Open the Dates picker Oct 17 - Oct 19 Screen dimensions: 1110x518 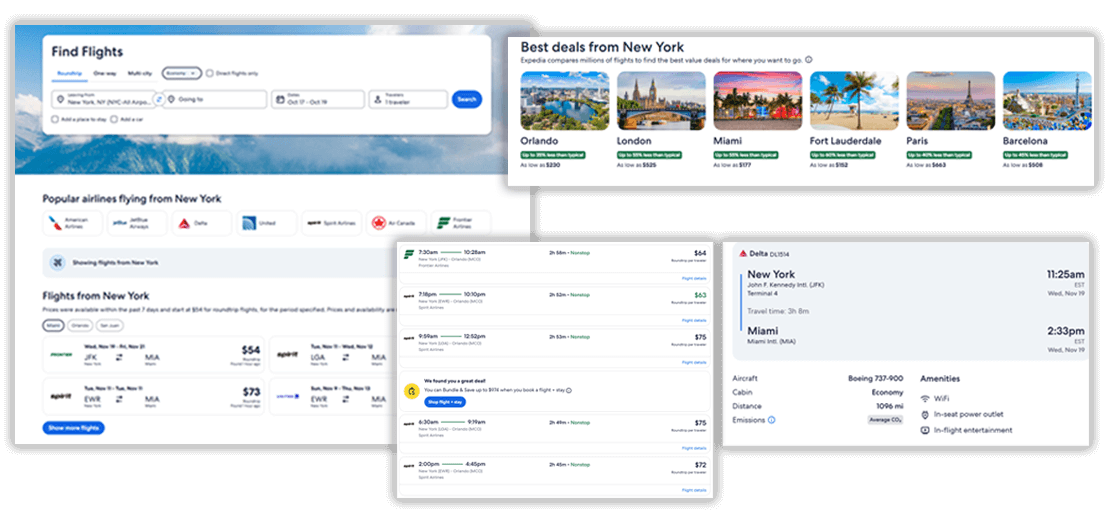click(x=317, y=99)
